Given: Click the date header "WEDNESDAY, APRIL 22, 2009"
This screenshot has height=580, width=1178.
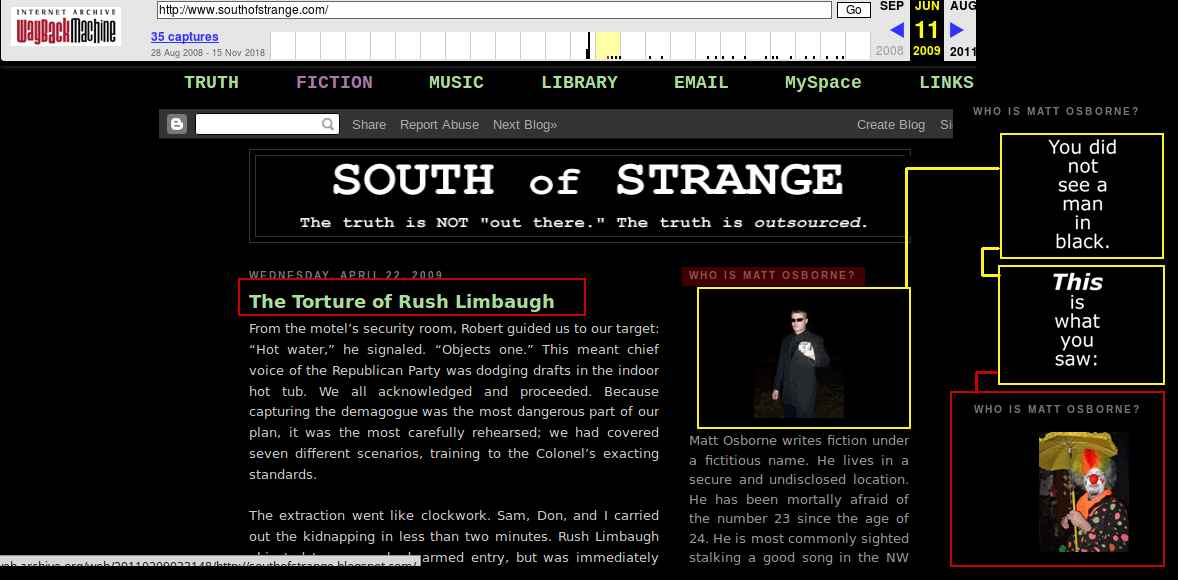Looking at the screenshot, I should click(x=346, y=274).
